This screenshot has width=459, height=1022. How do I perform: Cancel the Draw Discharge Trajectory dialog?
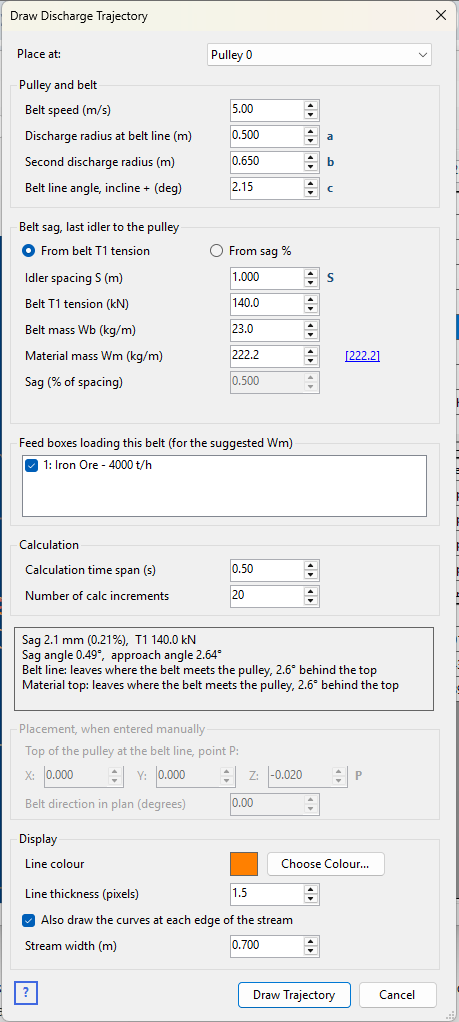(397, 995)
